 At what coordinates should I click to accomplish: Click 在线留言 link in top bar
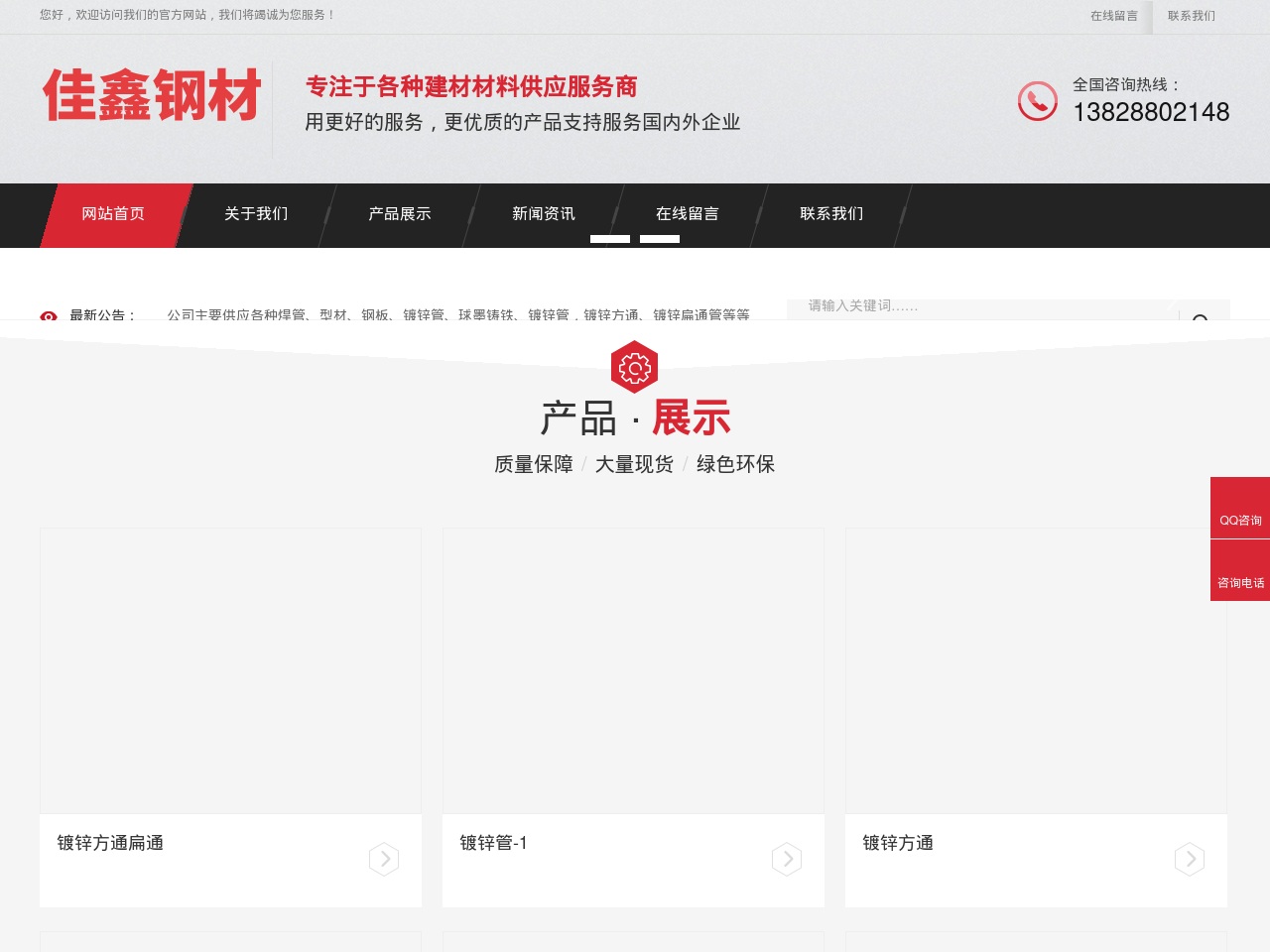coord(1114,16)
